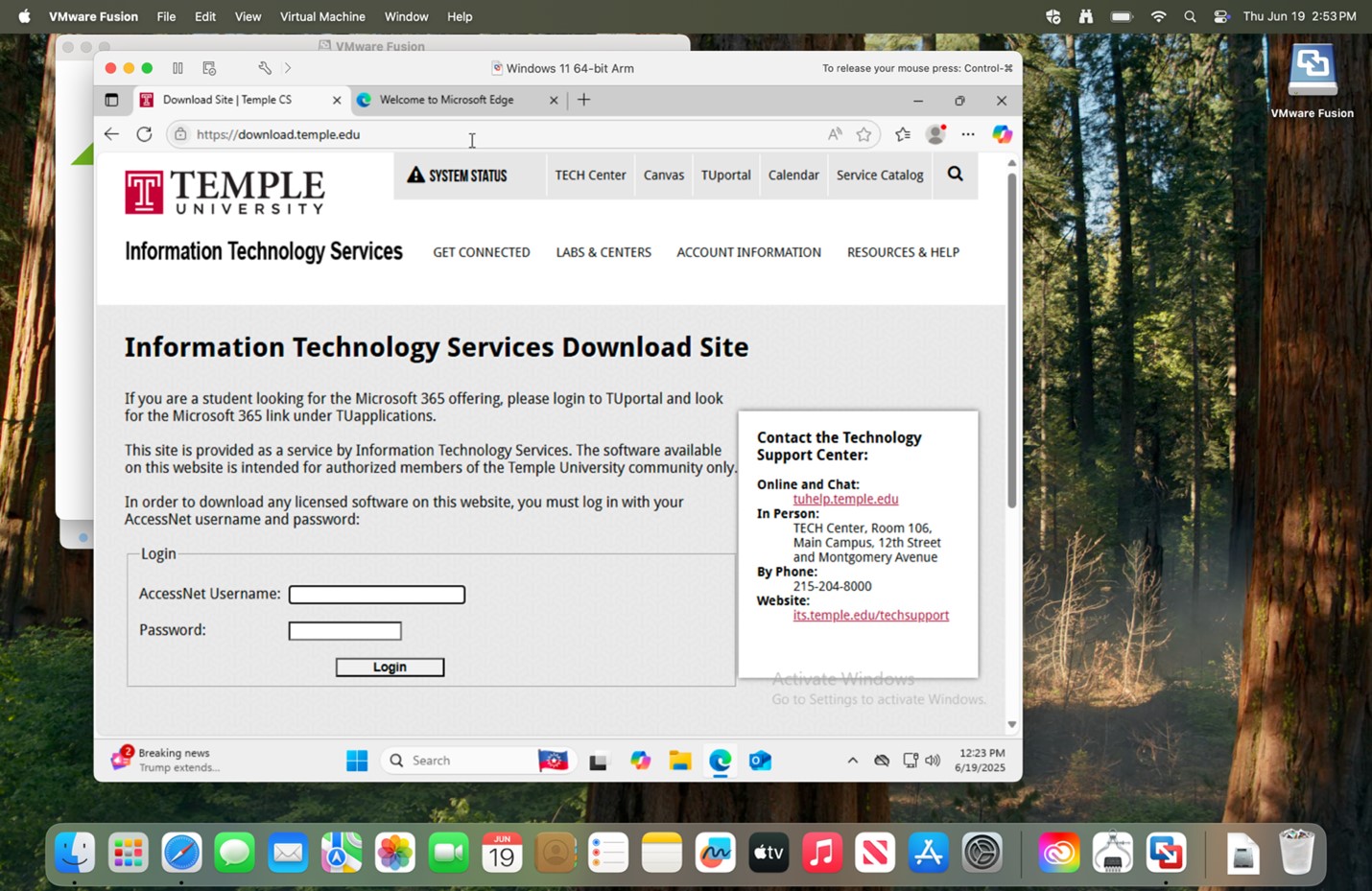Viewport: 1372px width, 891px height.
Task: Click the Password input field
Action: tap(345, 631)
